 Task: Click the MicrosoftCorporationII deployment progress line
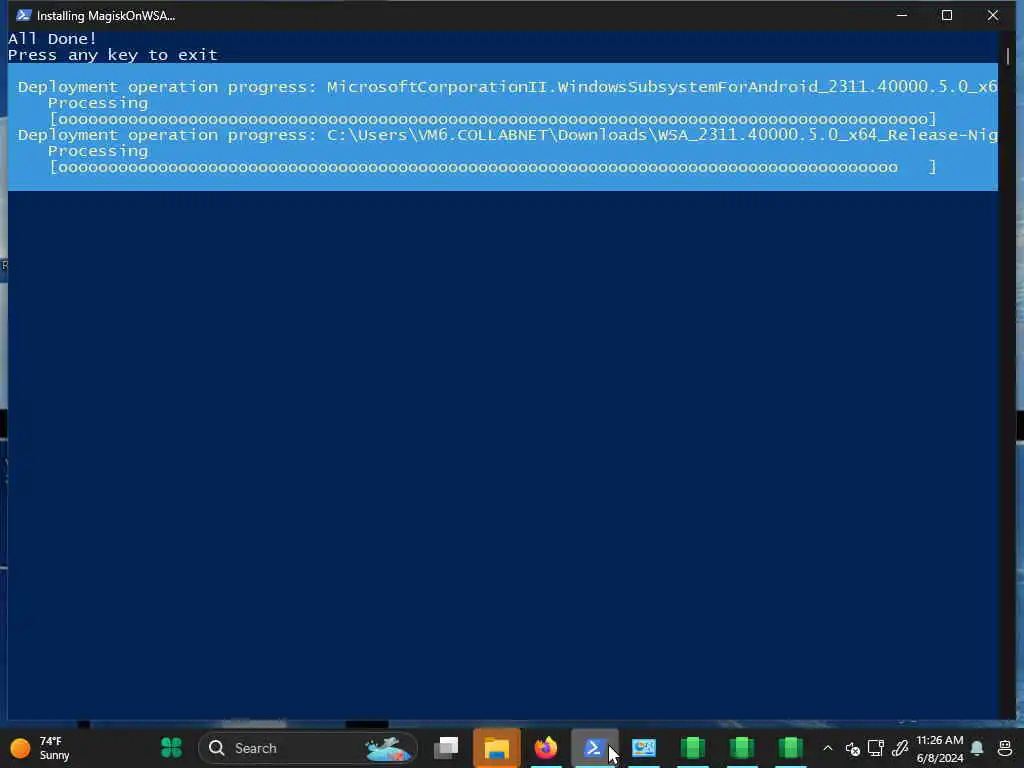(507, 87)
